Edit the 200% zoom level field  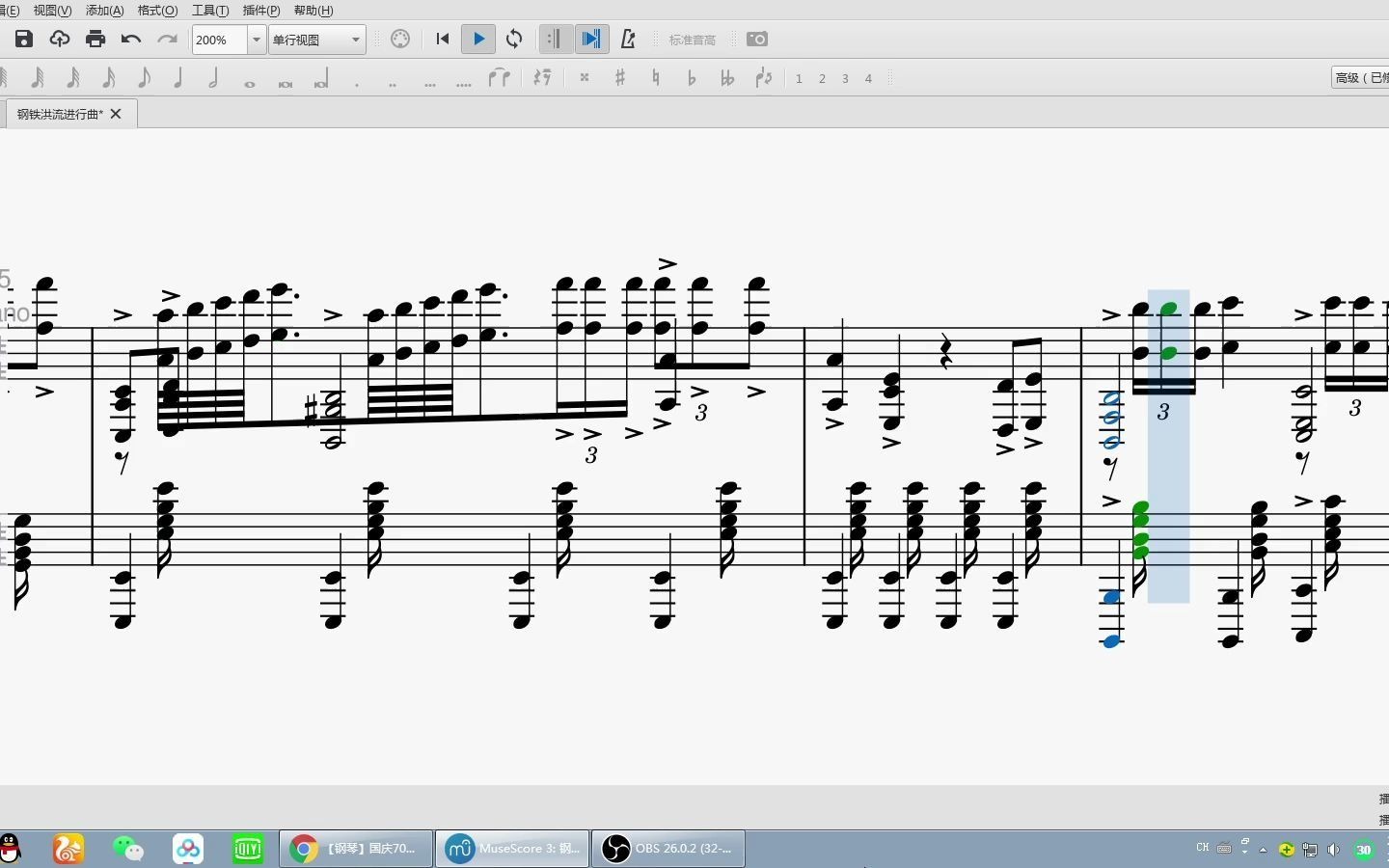coord(220,40)
